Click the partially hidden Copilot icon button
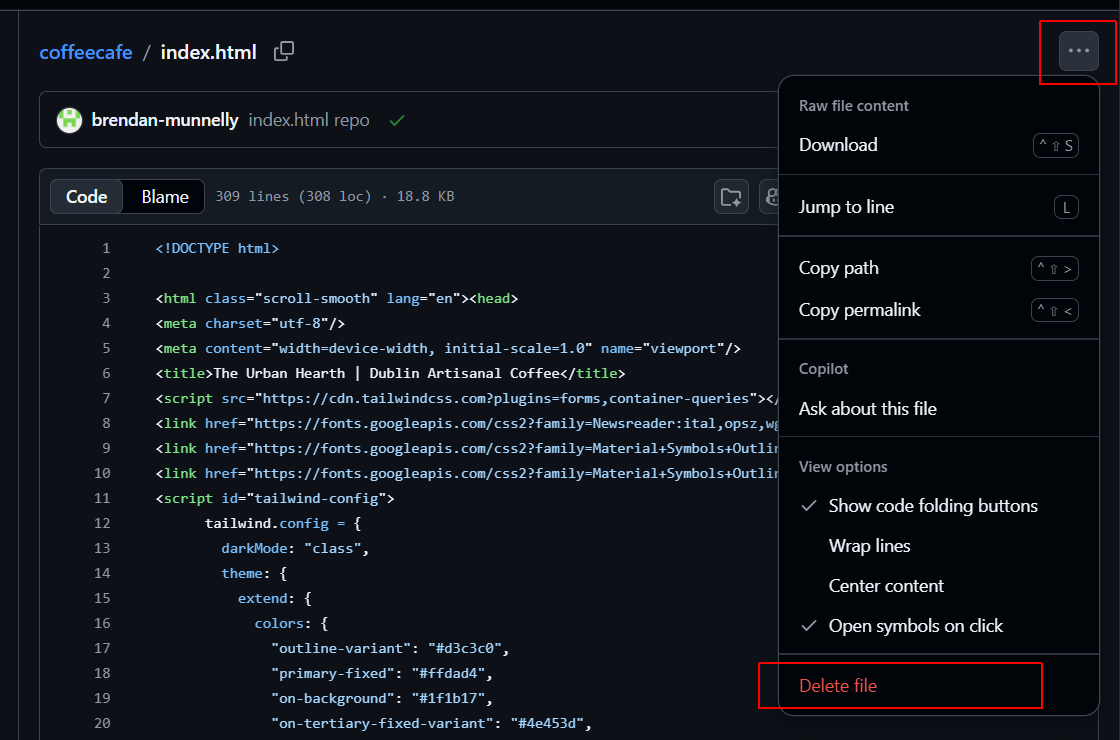 (x=770, y=196)
